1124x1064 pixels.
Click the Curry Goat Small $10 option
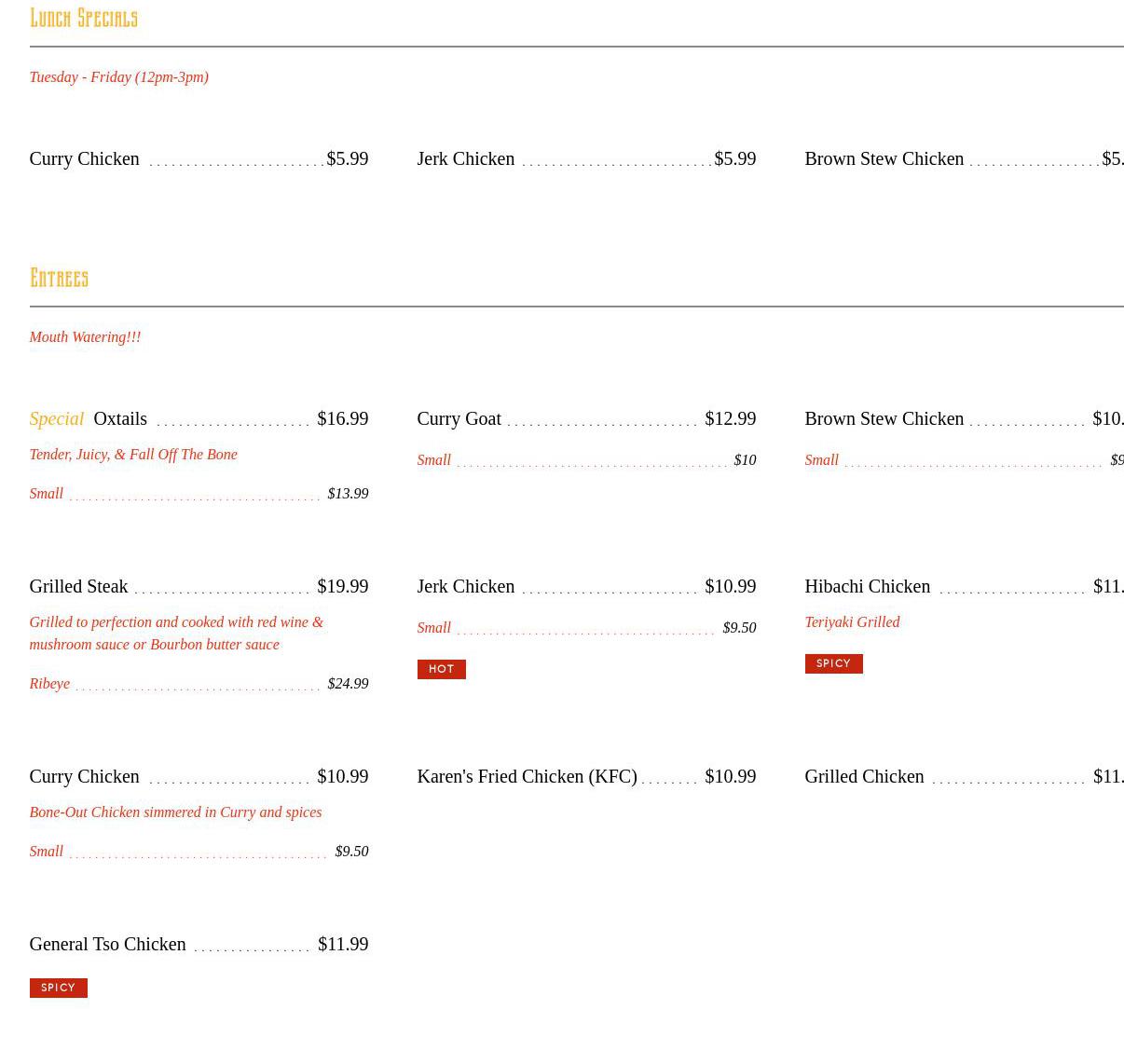(585, 460)
